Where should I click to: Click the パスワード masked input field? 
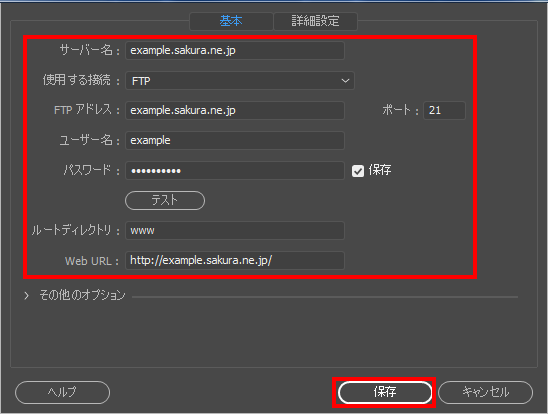235,170
